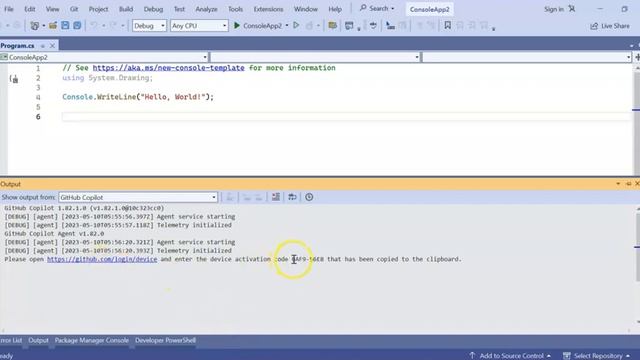
Task: Switch to Developer PowerShell tab
Action: point(165,340)
